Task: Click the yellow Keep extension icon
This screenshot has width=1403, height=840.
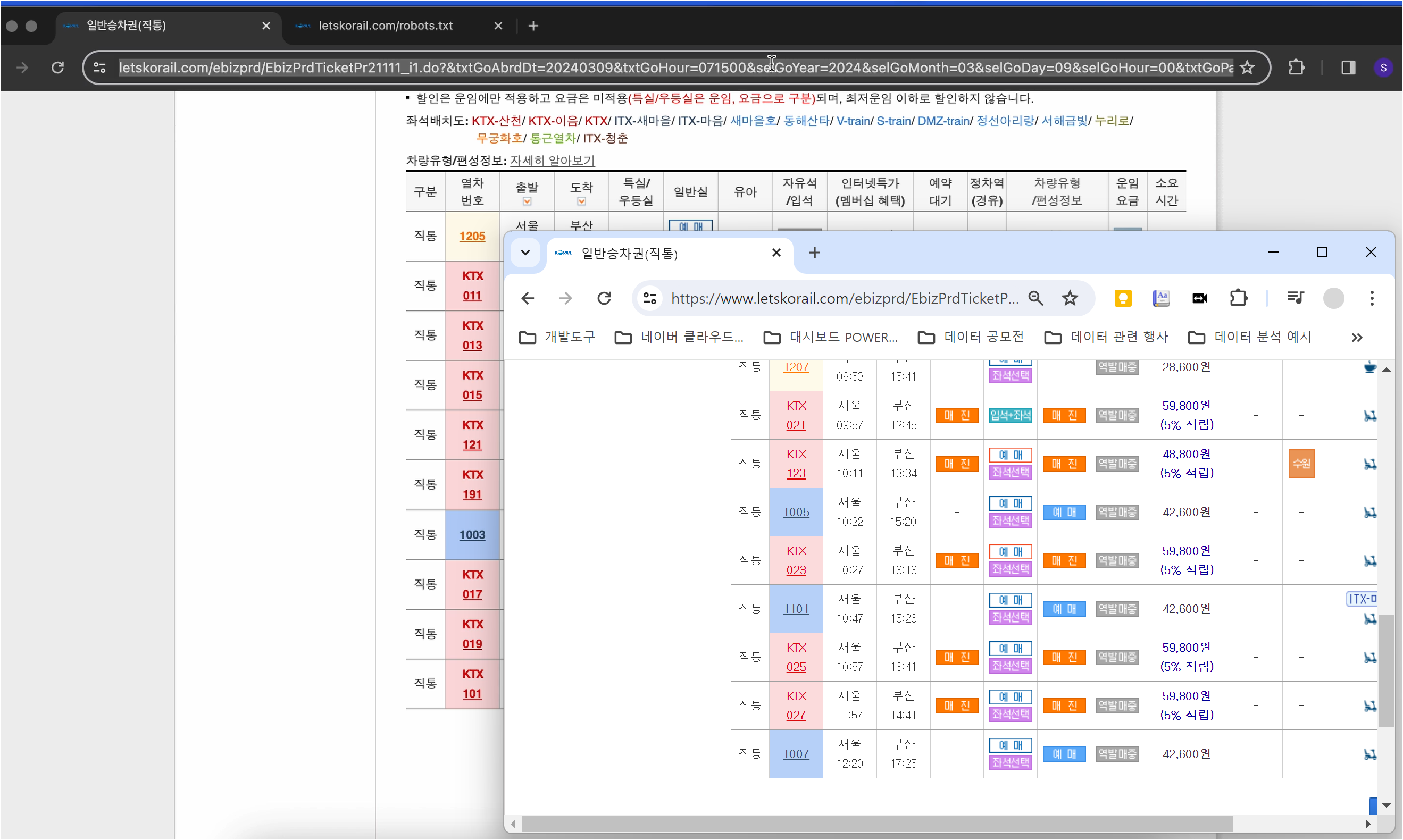Action: pyautogui.click(x=1123, y=298)
